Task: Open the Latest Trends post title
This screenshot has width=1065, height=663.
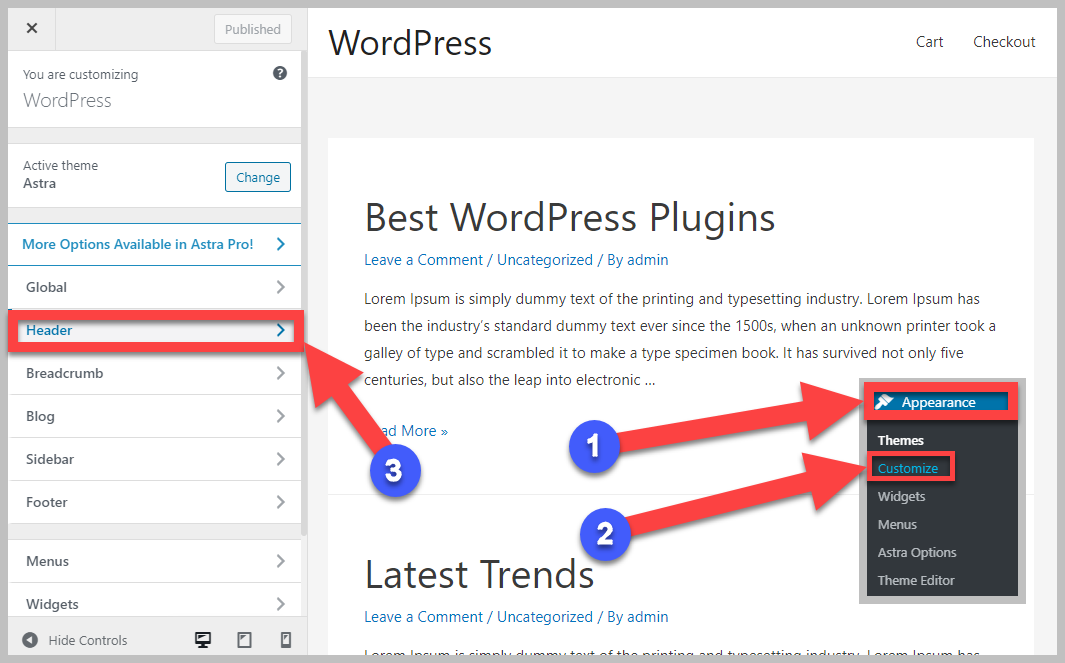Action: point(480,575)
